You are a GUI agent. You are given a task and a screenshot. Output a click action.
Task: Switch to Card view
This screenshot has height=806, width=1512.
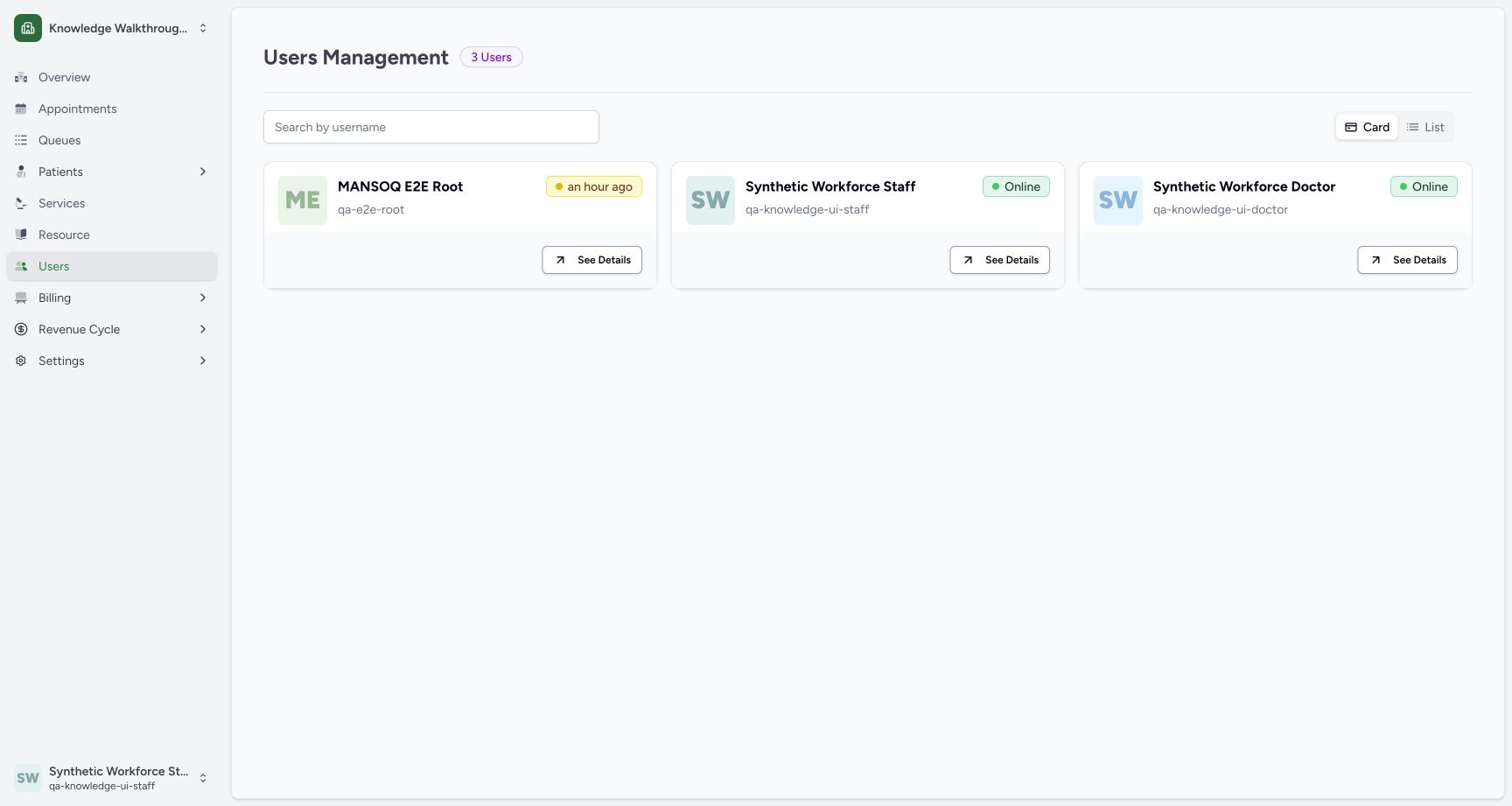1367,127
